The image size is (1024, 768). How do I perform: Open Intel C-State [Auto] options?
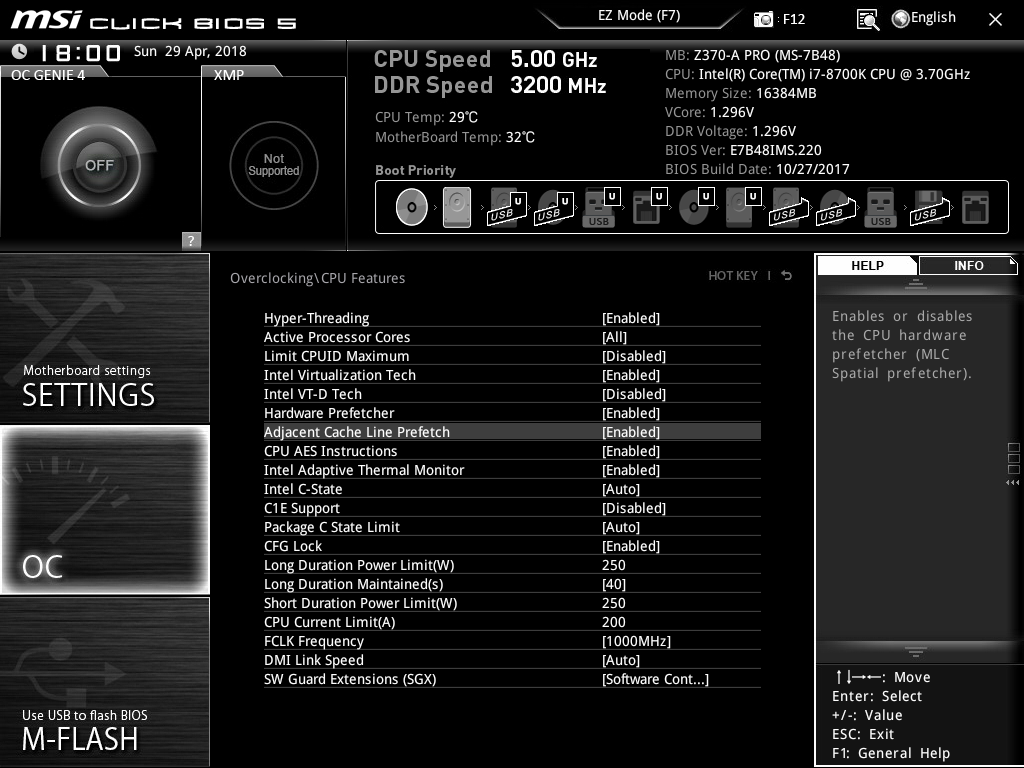coord(512,488)
